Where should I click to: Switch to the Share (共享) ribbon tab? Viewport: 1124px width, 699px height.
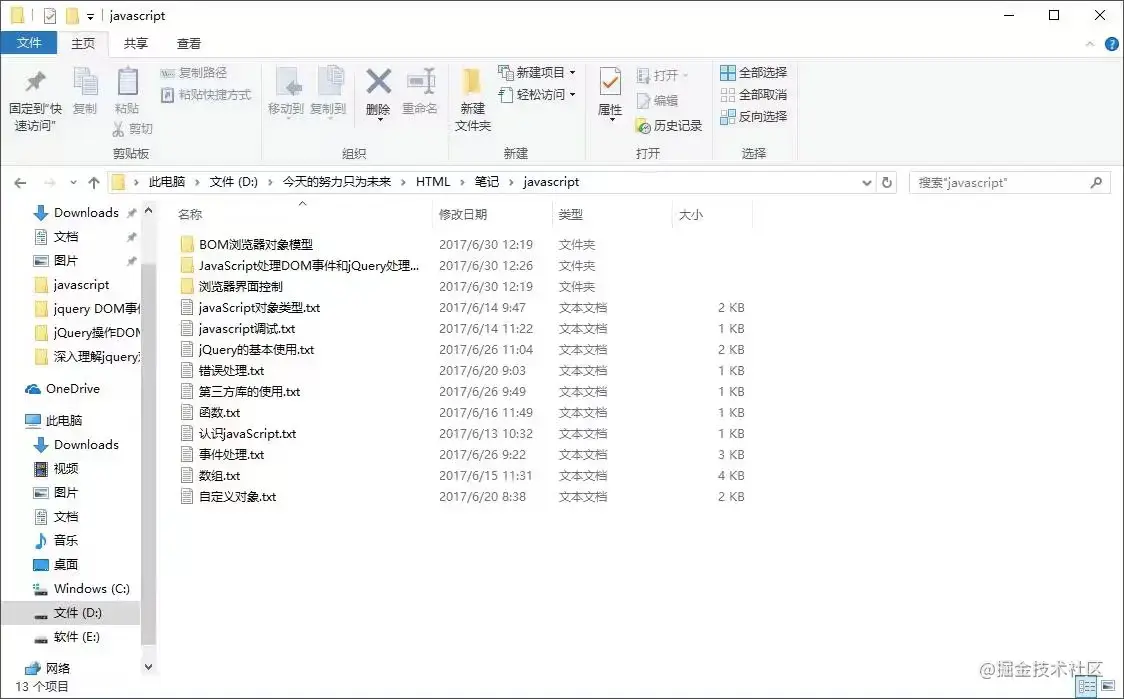(135, 44)
